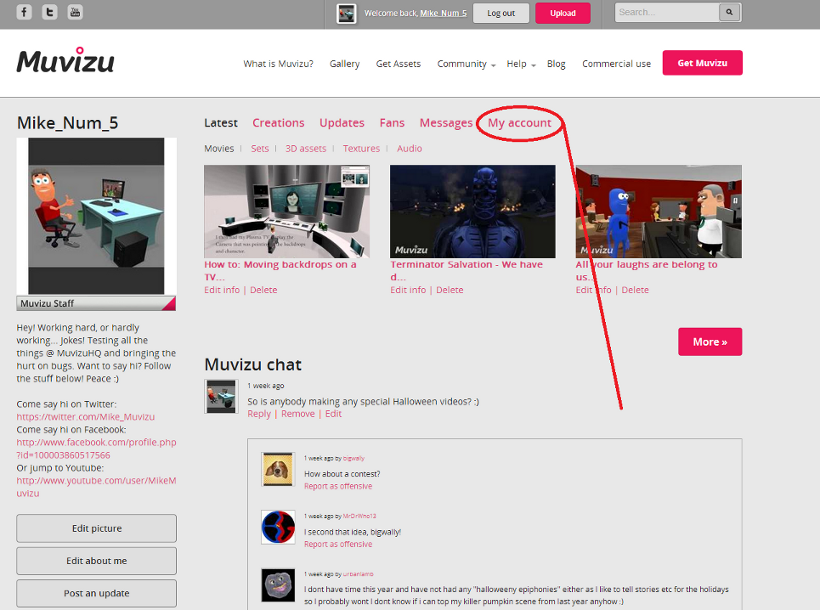Click the More » button
Image resolution: width=820 pixels, height=610 pixels.
point(710,342)
